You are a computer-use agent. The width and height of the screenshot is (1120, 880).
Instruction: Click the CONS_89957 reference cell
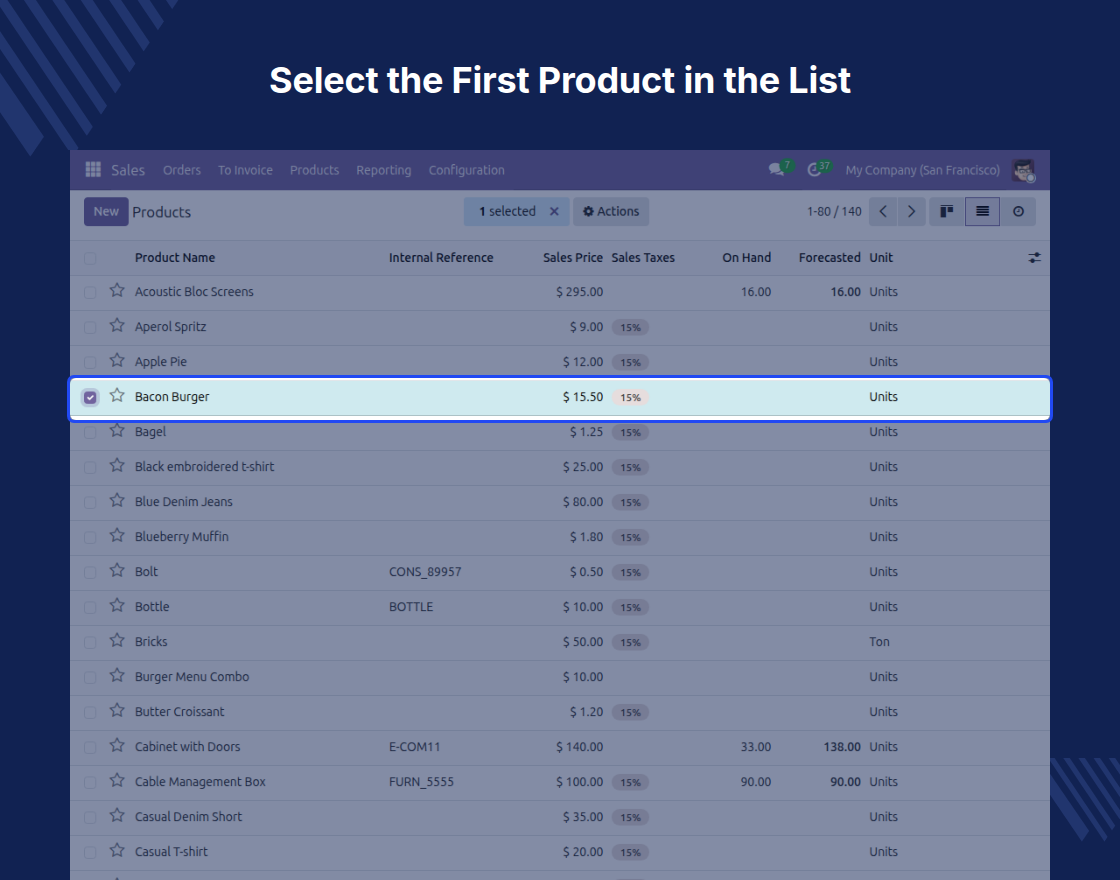pos(425,572)
